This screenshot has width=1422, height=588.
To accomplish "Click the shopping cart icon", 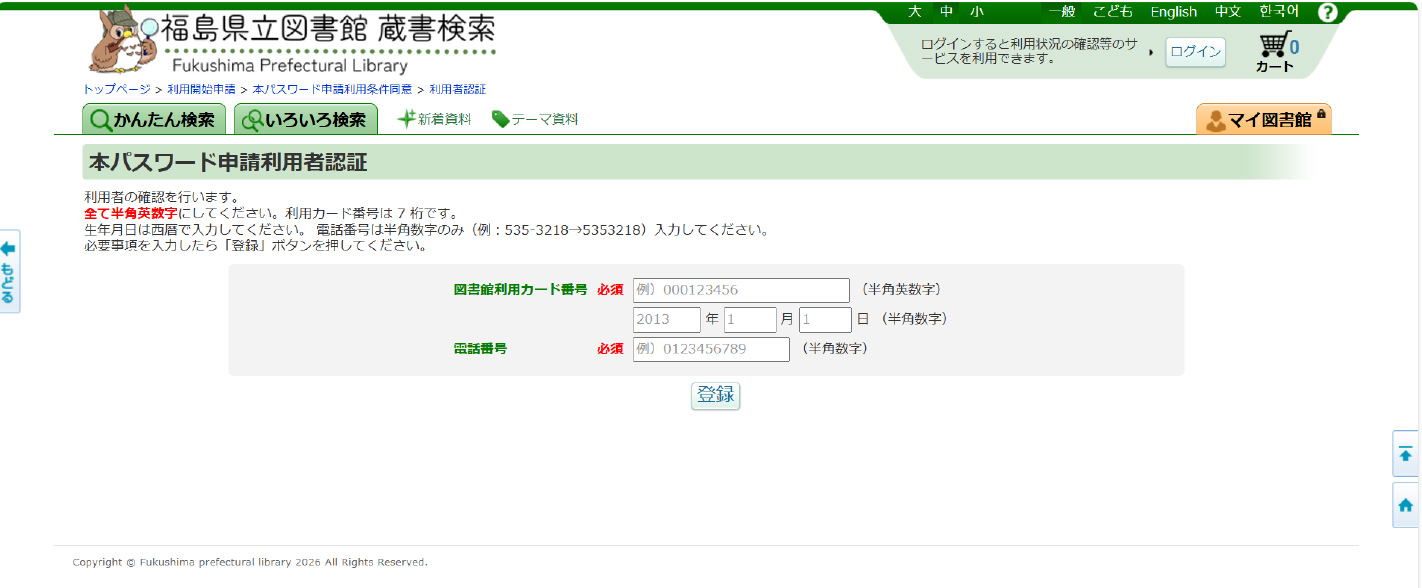I will (x=1273, y=47).
